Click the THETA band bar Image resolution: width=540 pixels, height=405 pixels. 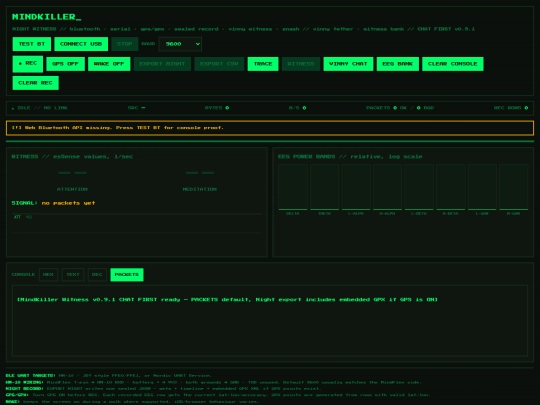point(324,187)
